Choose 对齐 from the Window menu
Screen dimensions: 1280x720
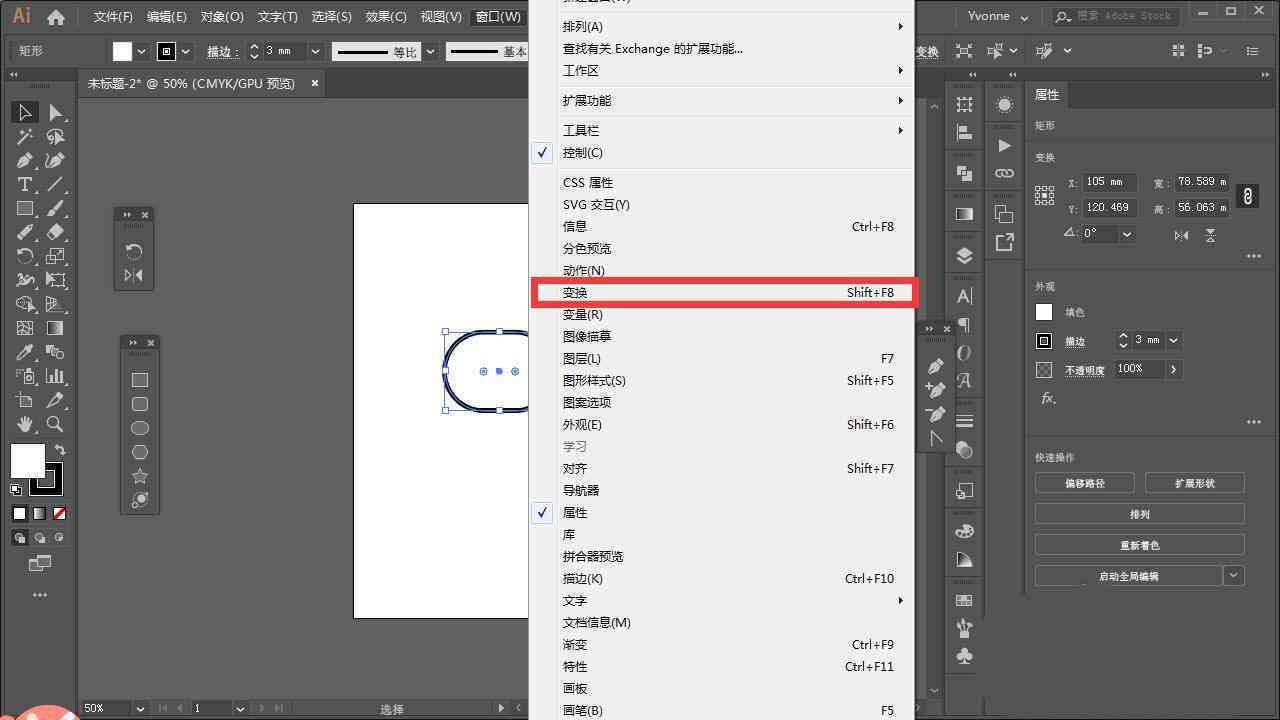[722, 469]
